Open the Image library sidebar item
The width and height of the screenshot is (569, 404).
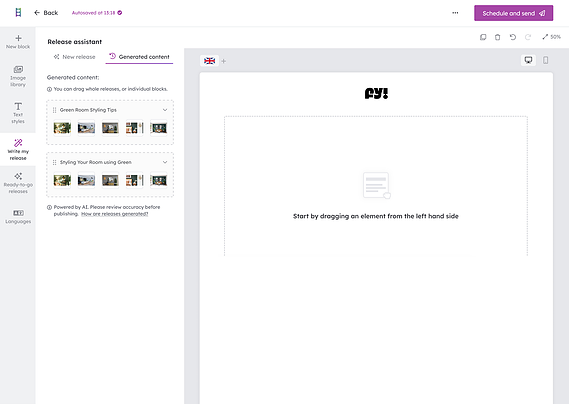click(18, 76)
